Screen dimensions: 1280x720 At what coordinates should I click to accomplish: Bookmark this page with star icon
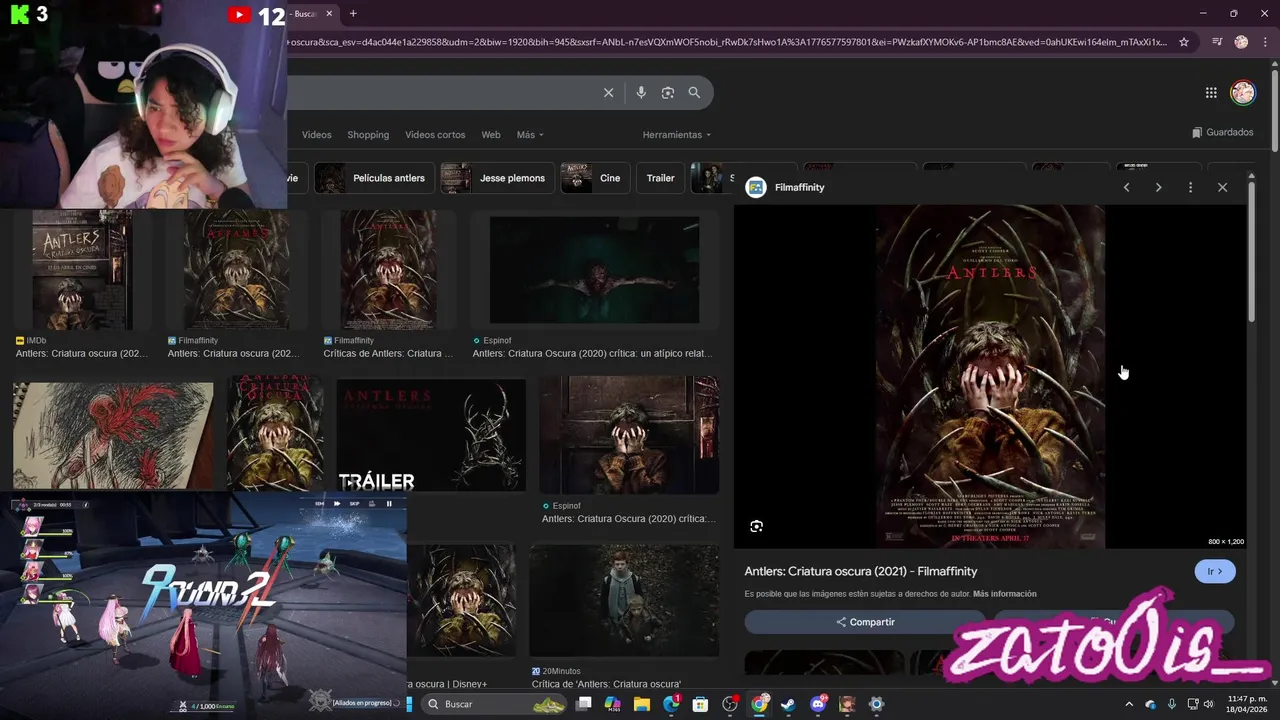[1184, 42]
